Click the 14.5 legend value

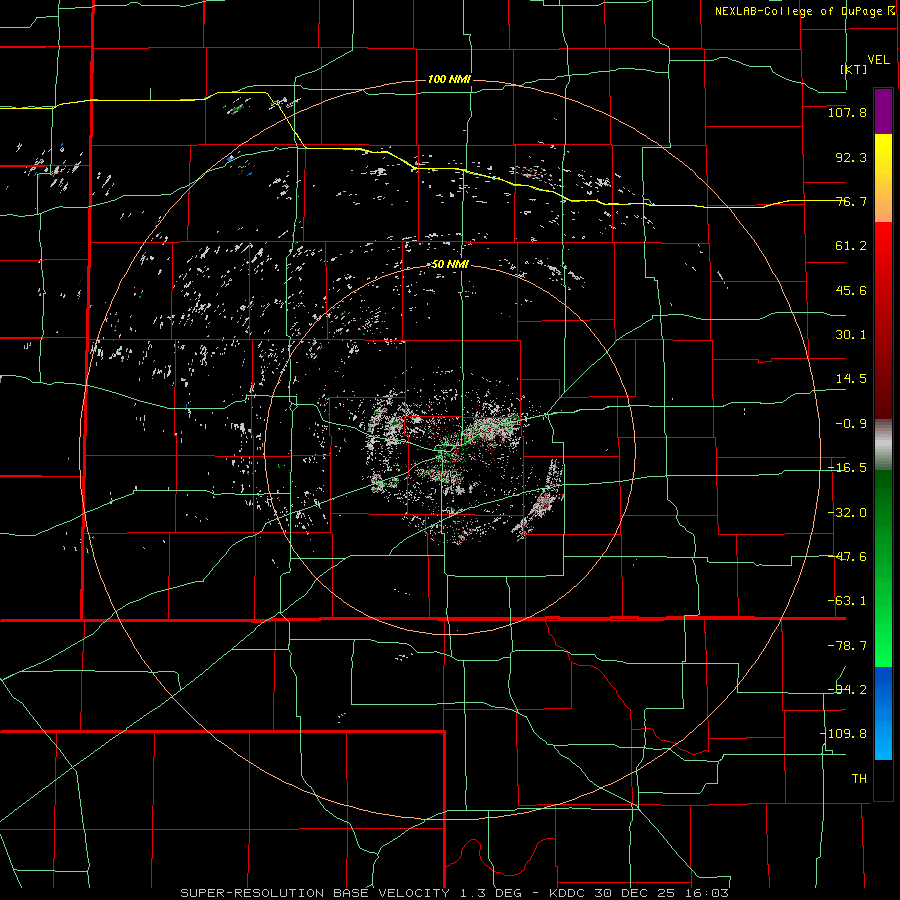click(x=851, y=379)
